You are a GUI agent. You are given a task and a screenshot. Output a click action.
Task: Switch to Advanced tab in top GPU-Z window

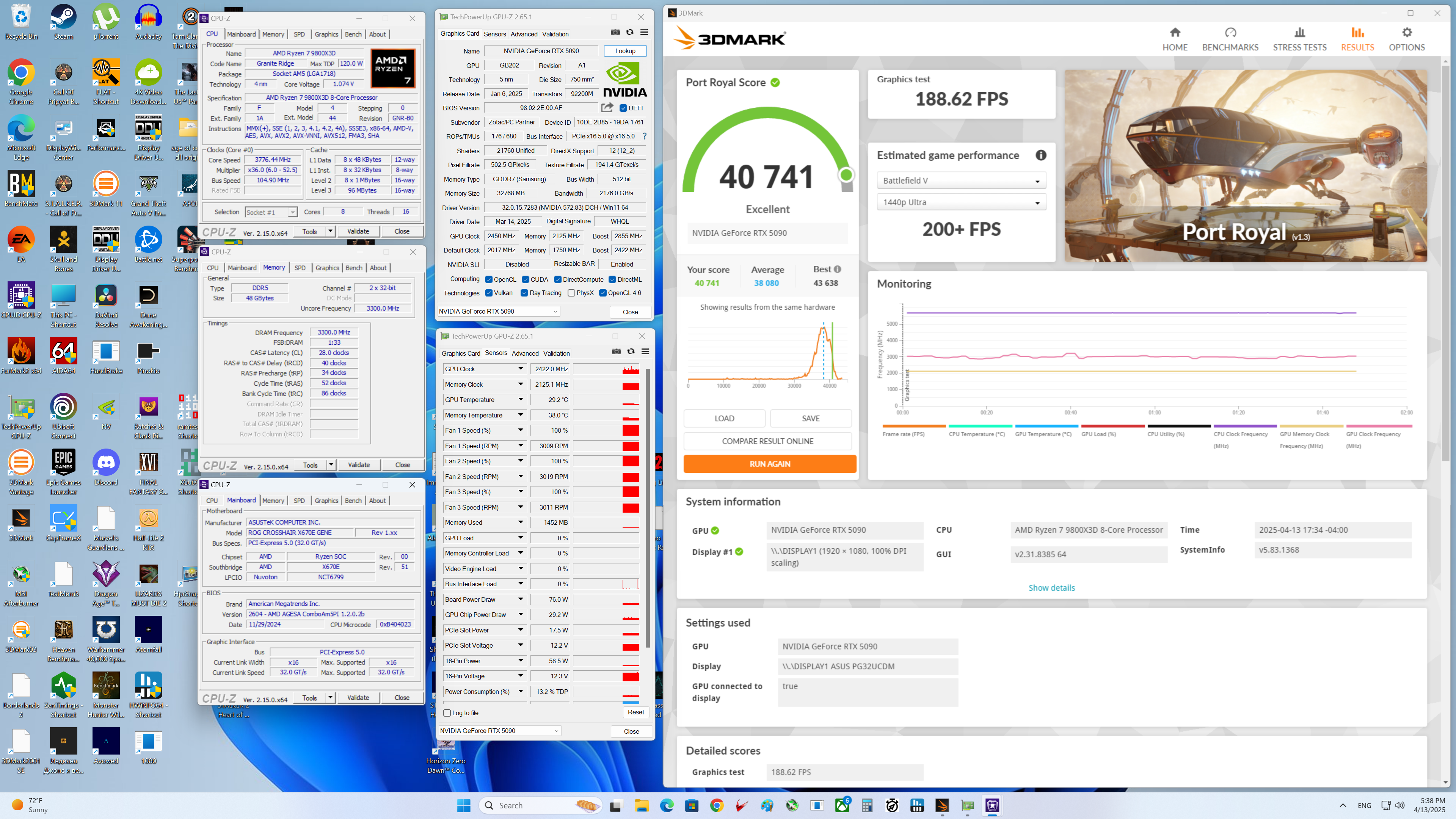pyautogui.click(x=524, y=34)
